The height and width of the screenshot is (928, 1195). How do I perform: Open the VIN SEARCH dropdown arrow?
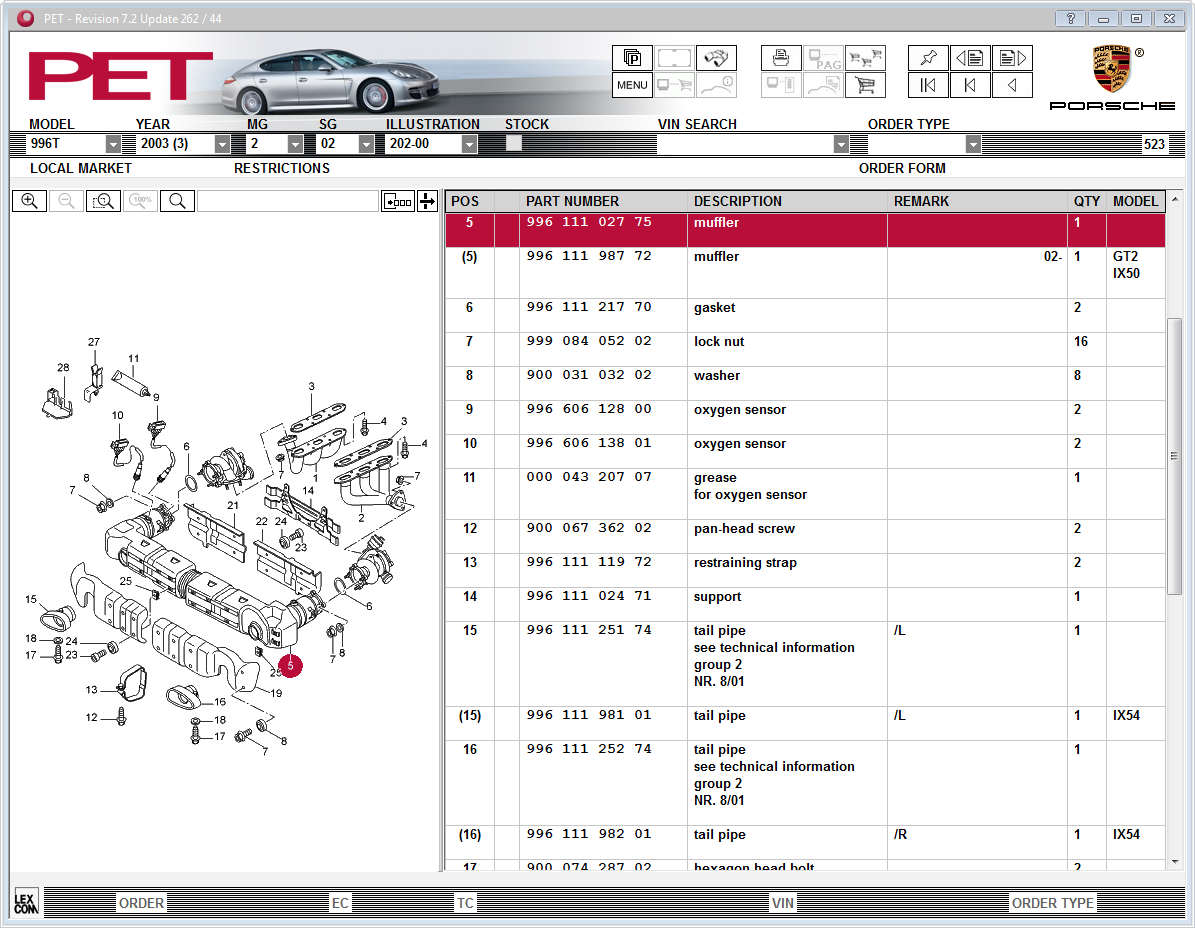[x=841, y=143]
